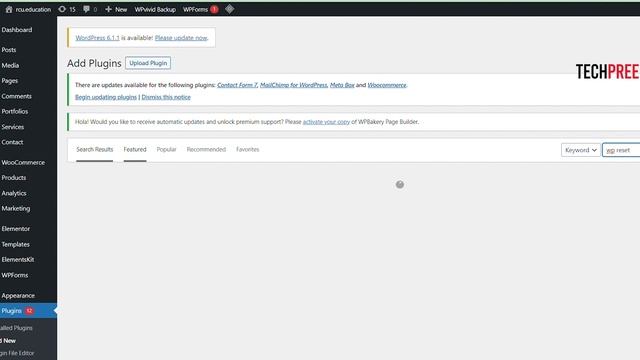Open Analytics in sidebar
Screen dimensions: 640x360
pyautogui.click(x=14, y=193)
